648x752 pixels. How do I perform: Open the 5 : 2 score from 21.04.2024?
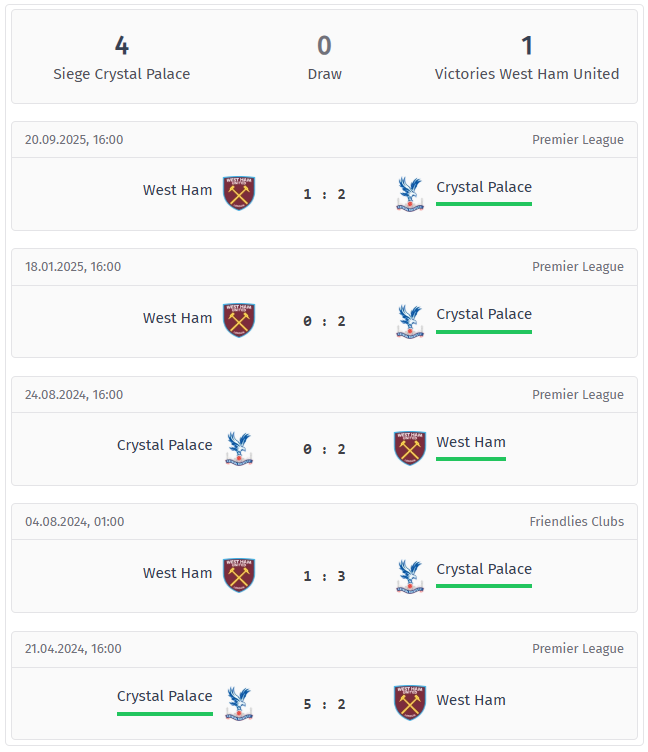(325, 704)
